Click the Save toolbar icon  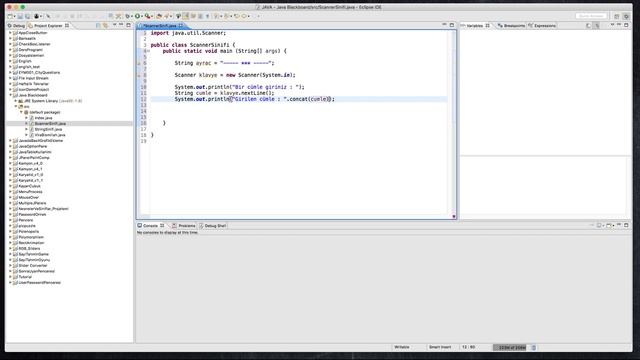[x=20, y=16]
